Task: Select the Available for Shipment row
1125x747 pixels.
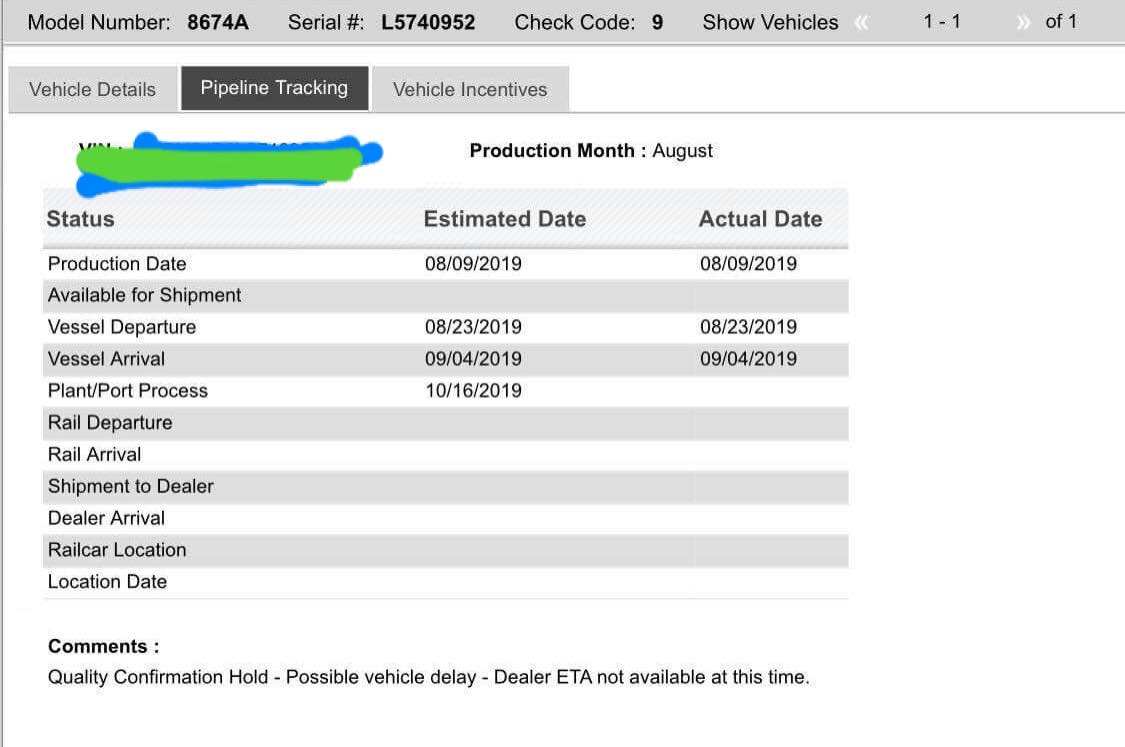Action: pyautogui.click(x=446, y=296)
